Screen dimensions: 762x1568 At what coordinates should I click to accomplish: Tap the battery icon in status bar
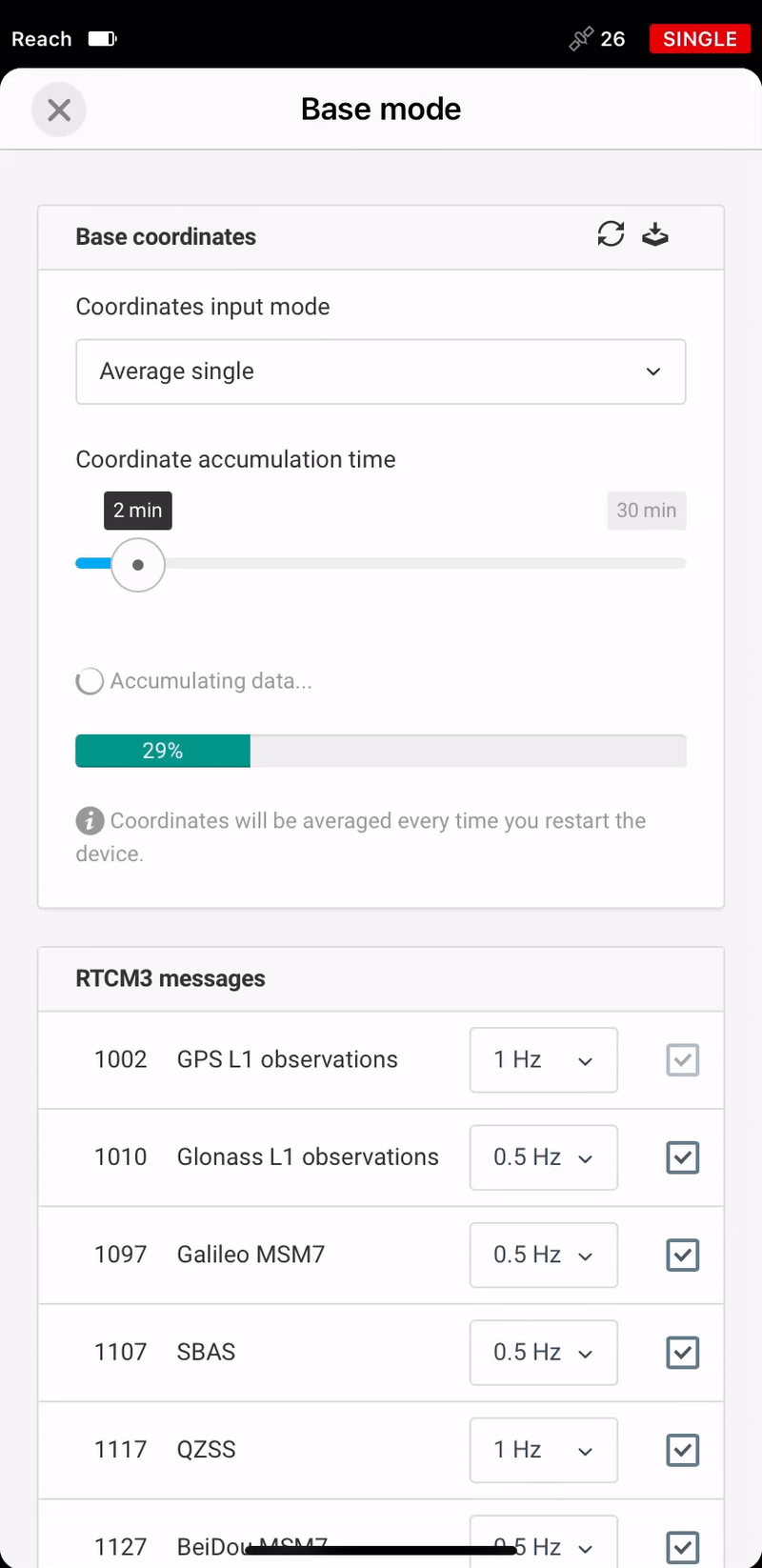(x=102, y=39)
